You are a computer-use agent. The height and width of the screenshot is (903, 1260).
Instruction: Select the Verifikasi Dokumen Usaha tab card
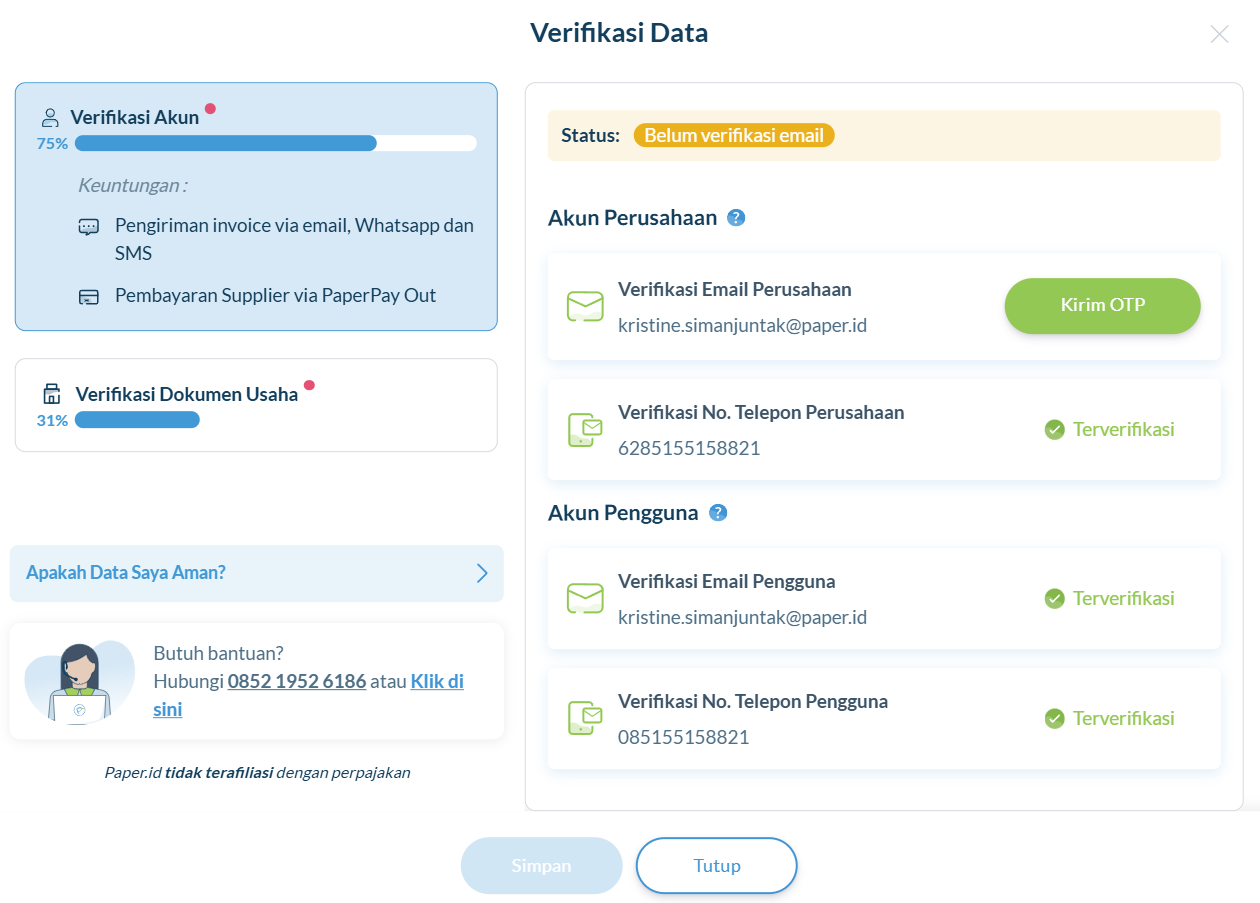[x=256, y=405]
